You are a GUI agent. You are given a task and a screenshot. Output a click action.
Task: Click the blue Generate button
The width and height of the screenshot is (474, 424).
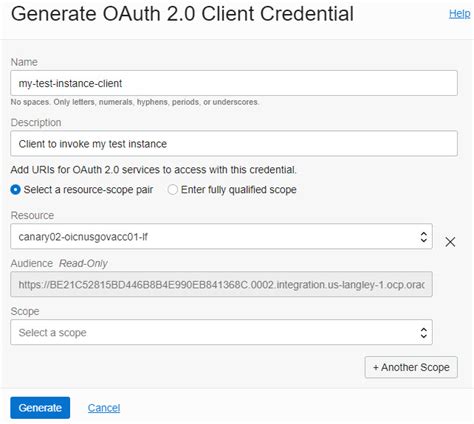click(40, 408)
